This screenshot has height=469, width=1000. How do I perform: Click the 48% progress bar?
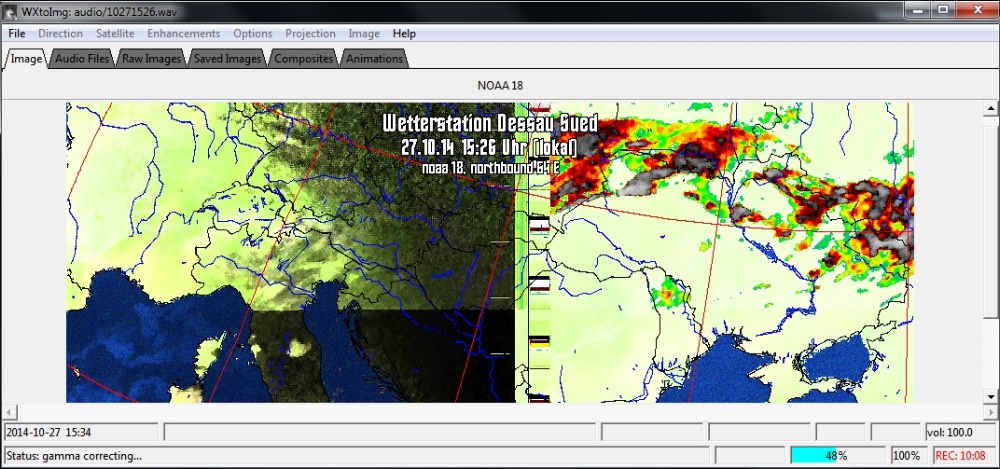tap(836, 456)
